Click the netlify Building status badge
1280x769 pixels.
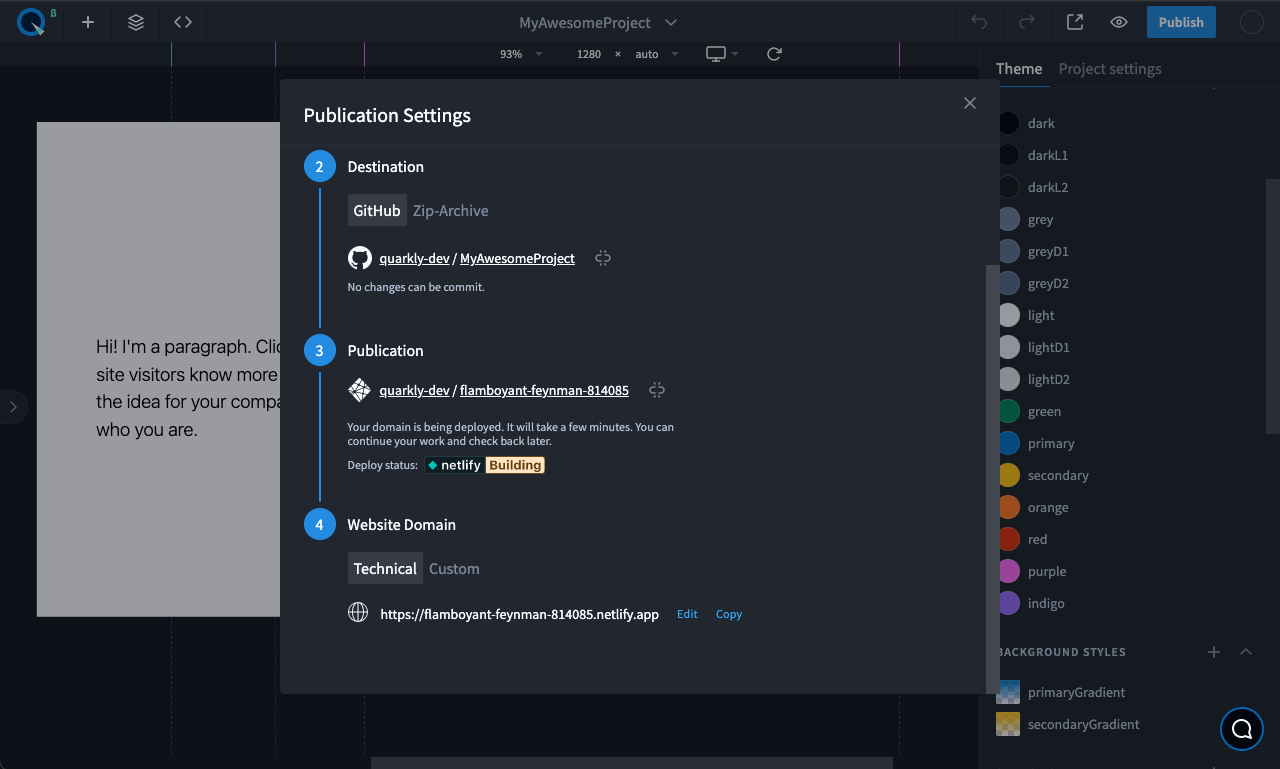click(485, 465)
